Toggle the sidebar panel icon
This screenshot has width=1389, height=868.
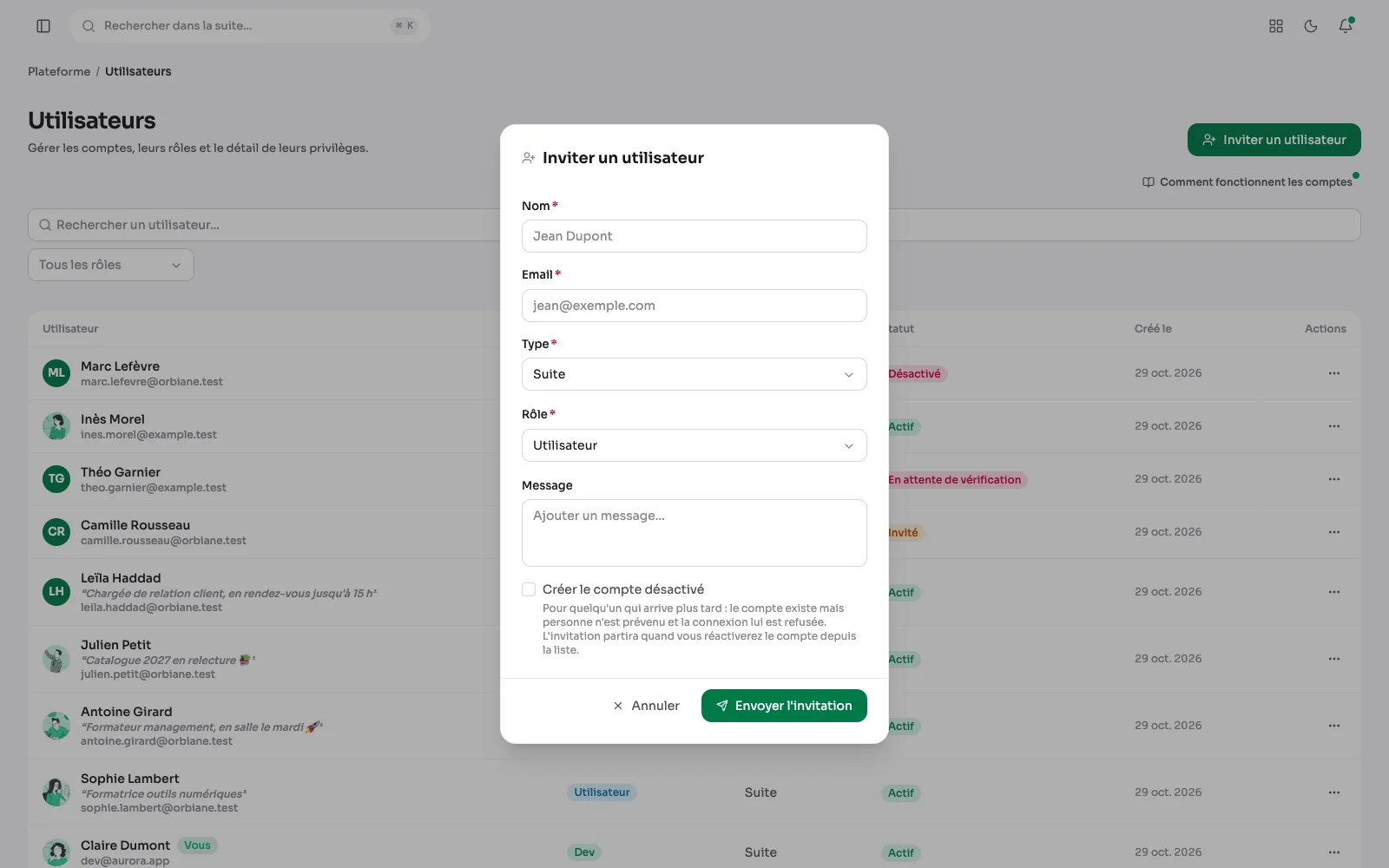[x=43, y=26]
